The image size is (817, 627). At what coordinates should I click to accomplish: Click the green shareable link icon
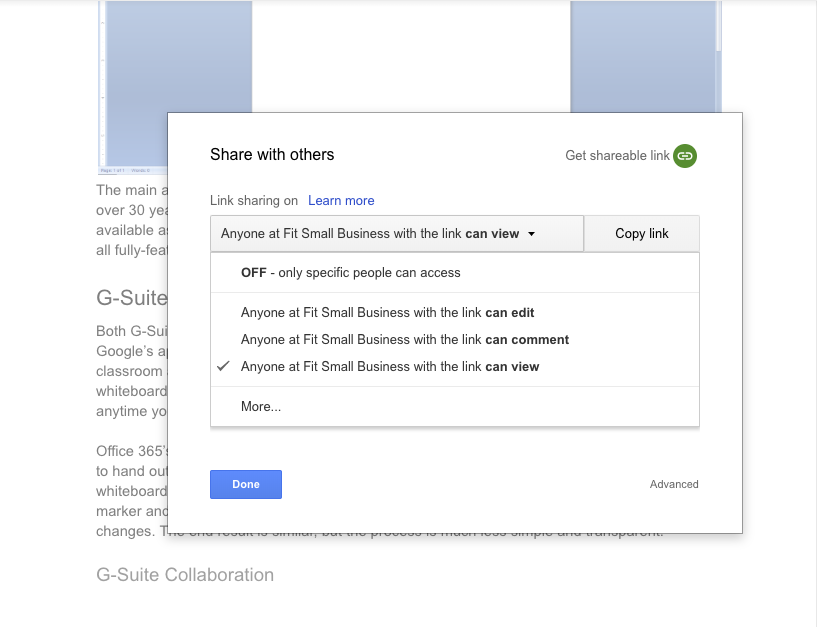tap(685, 155)
